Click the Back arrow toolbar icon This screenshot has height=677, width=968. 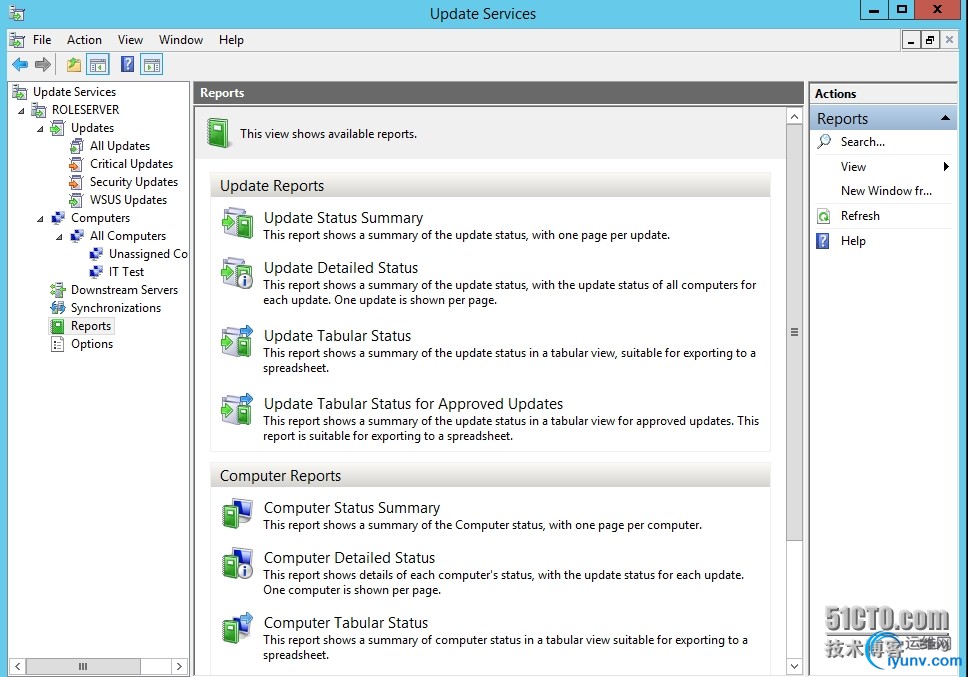pos(20,64)
